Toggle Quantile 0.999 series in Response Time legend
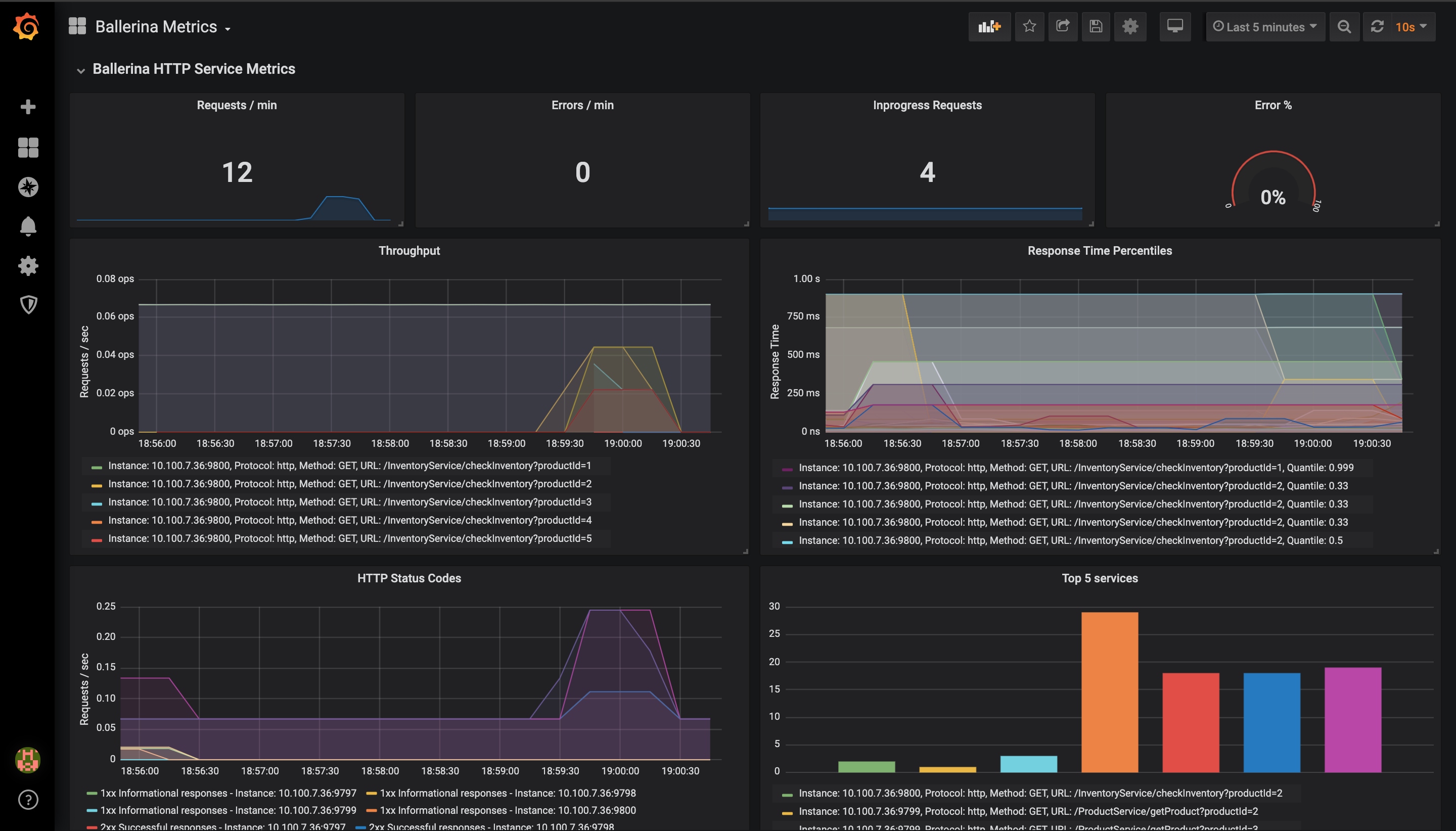Image resolution: width=1456 pixels, height=831 pixels. pyautogui.click(x=1075, y=468)
